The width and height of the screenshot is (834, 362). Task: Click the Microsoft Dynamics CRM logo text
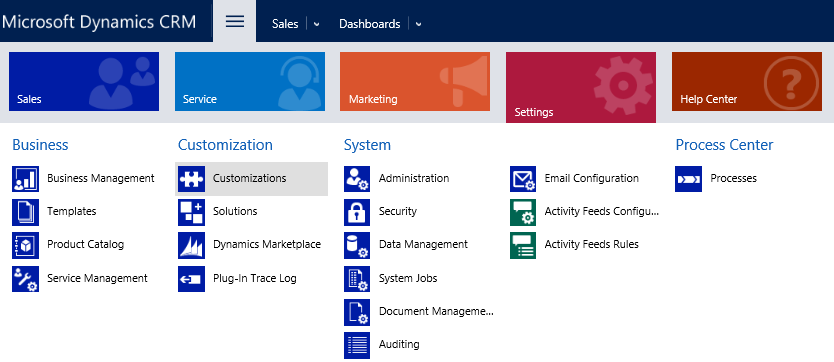pyautogui.click(x=99, y=22)
